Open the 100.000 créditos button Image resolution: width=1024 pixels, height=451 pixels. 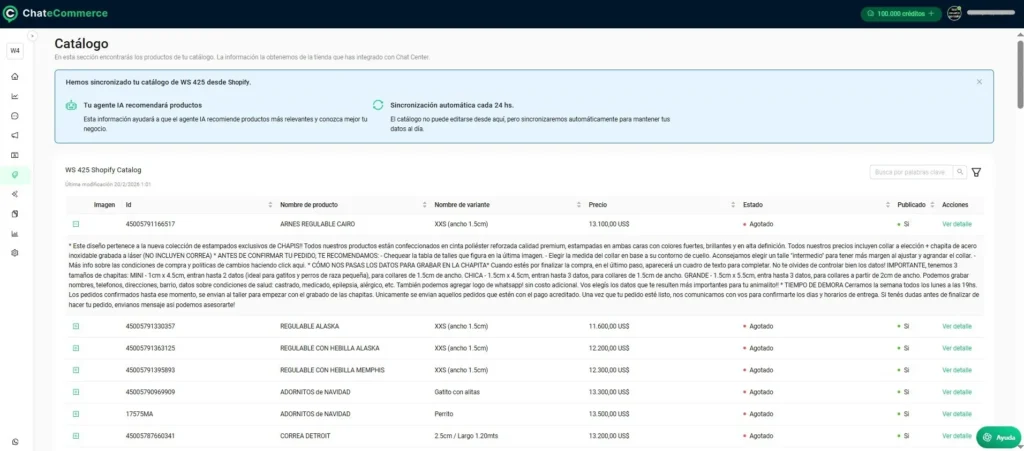pos(901,13)
